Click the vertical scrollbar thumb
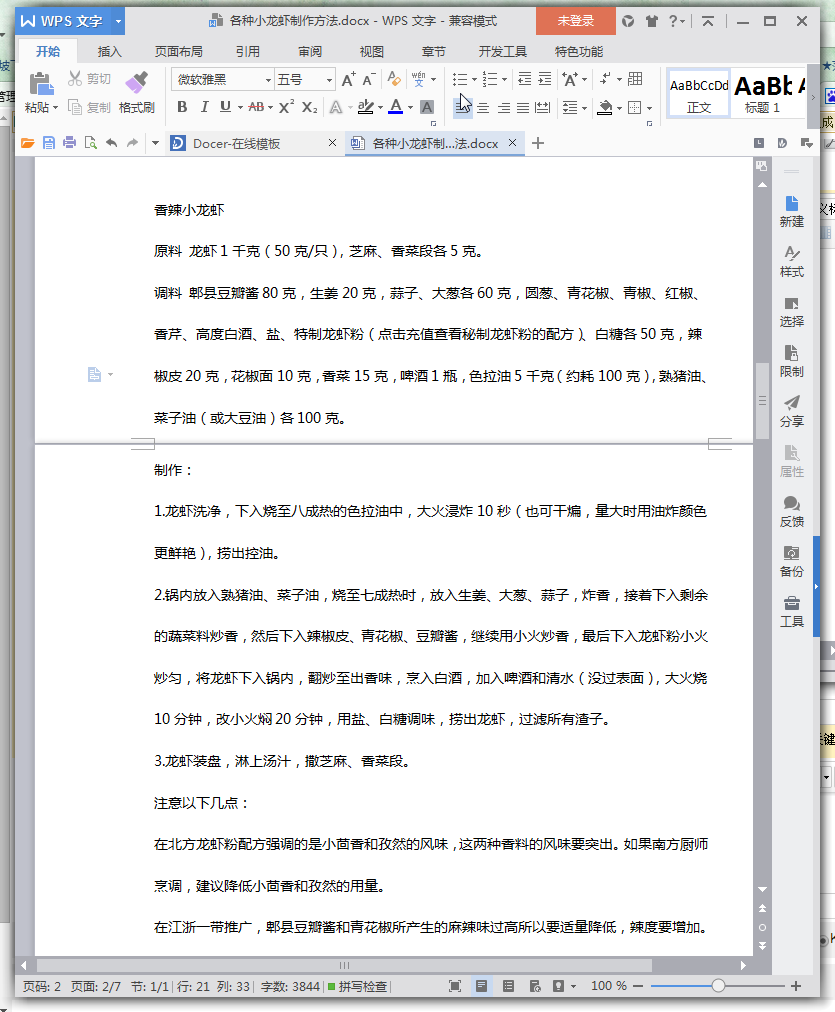Viewport: 835px width, 1012px height. pos(762,401)
